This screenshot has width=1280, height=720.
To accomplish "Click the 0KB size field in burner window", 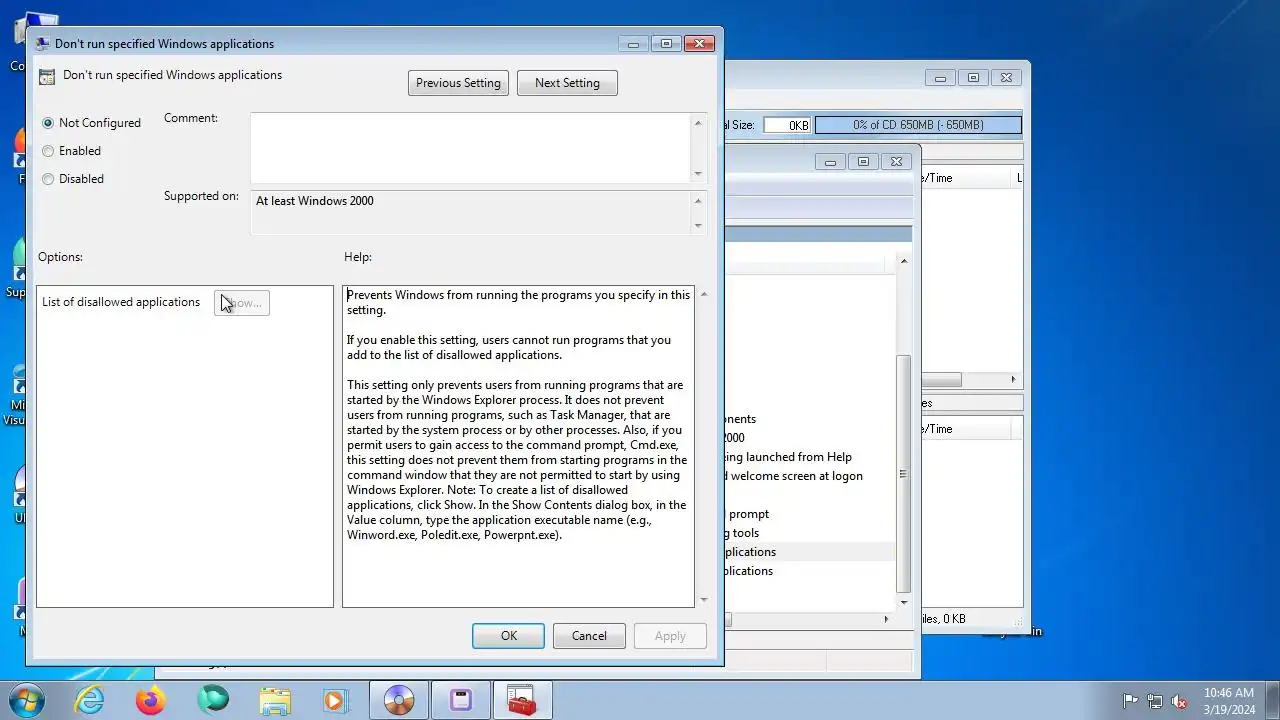I will coord(787,125).
